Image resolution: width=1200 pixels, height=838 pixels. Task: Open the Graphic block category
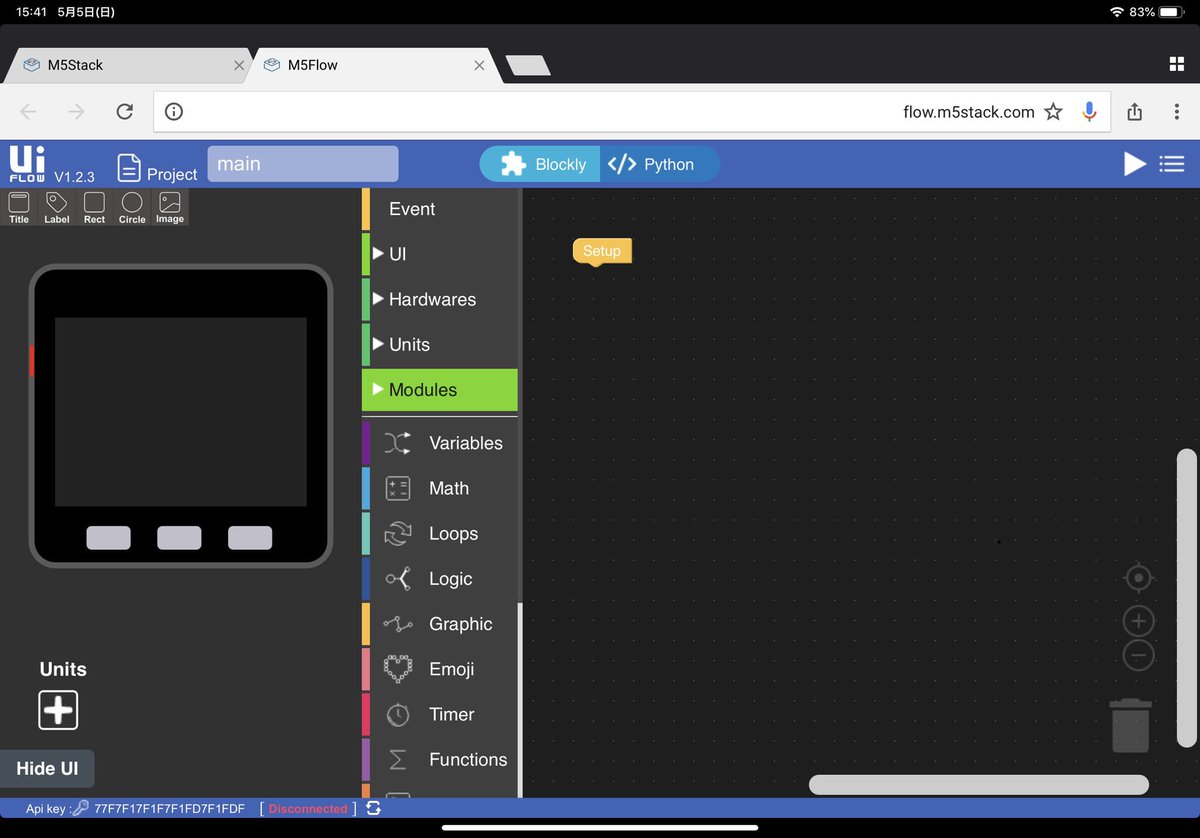coord(440,624)
